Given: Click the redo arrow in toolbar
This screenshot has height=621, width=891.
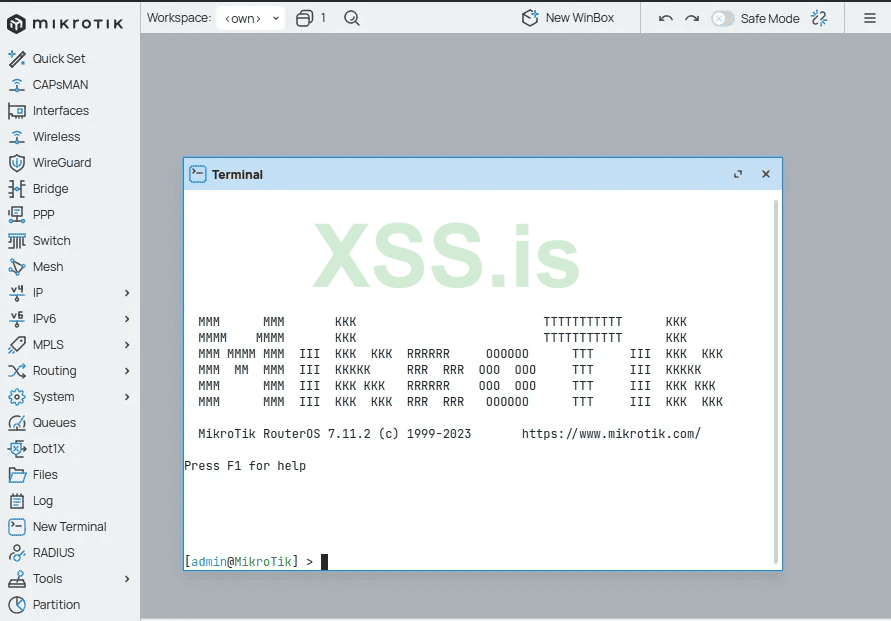Looking at the screenshot, I should point(692,18).
